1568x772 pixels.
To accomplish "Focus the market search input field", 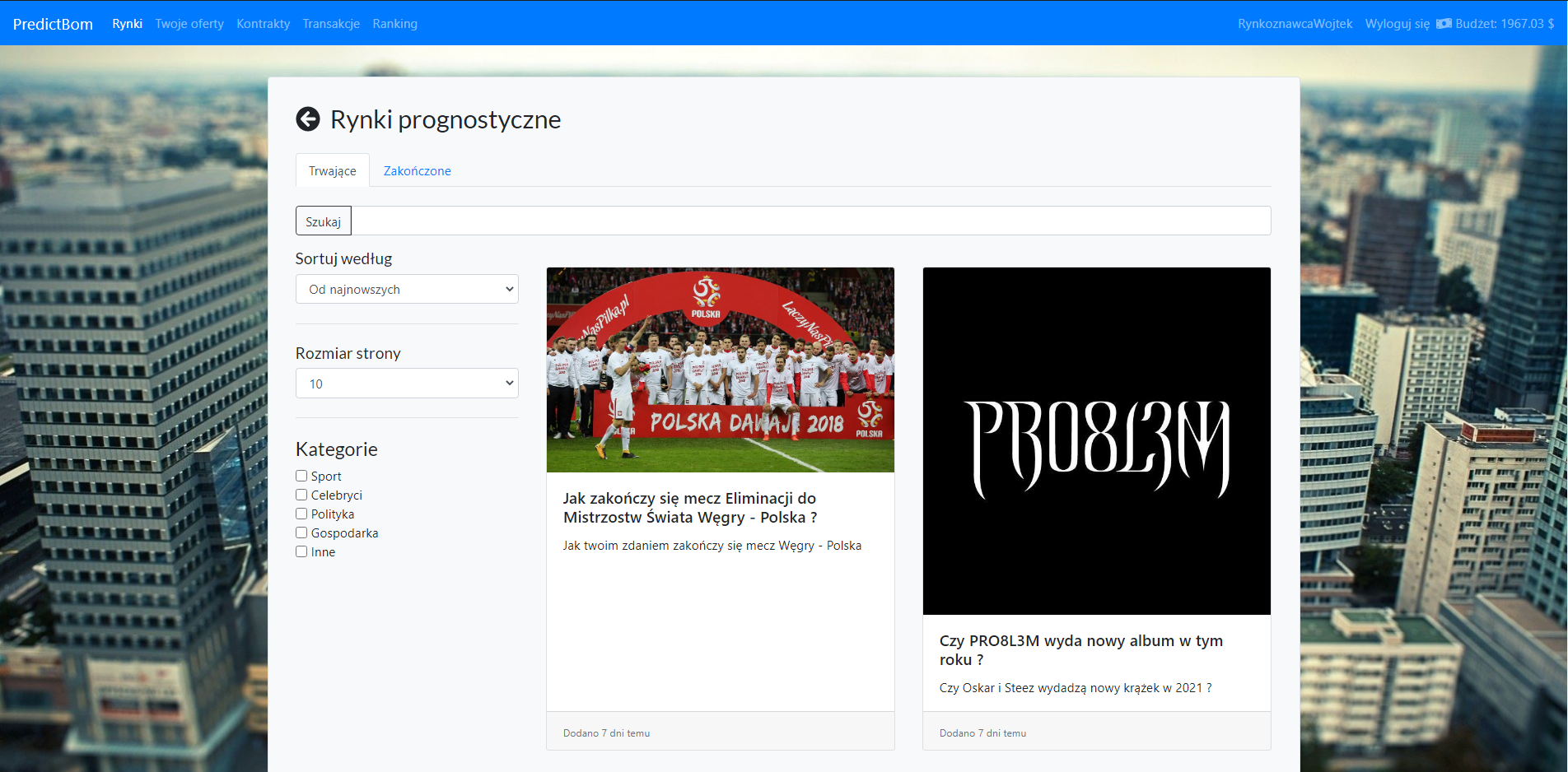I will pyautogui.click(x=811, y=221).
